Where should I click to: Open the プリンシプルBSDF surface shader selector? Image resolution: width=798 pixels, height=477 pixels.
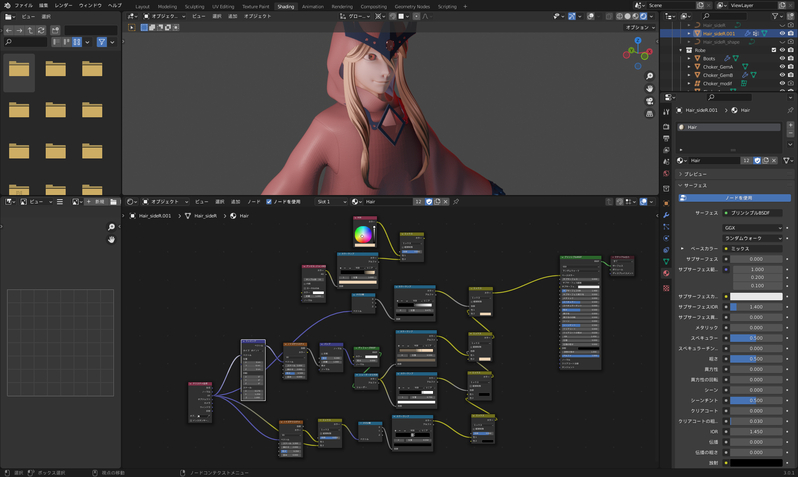pyautogui.click(x=753, y=213)
